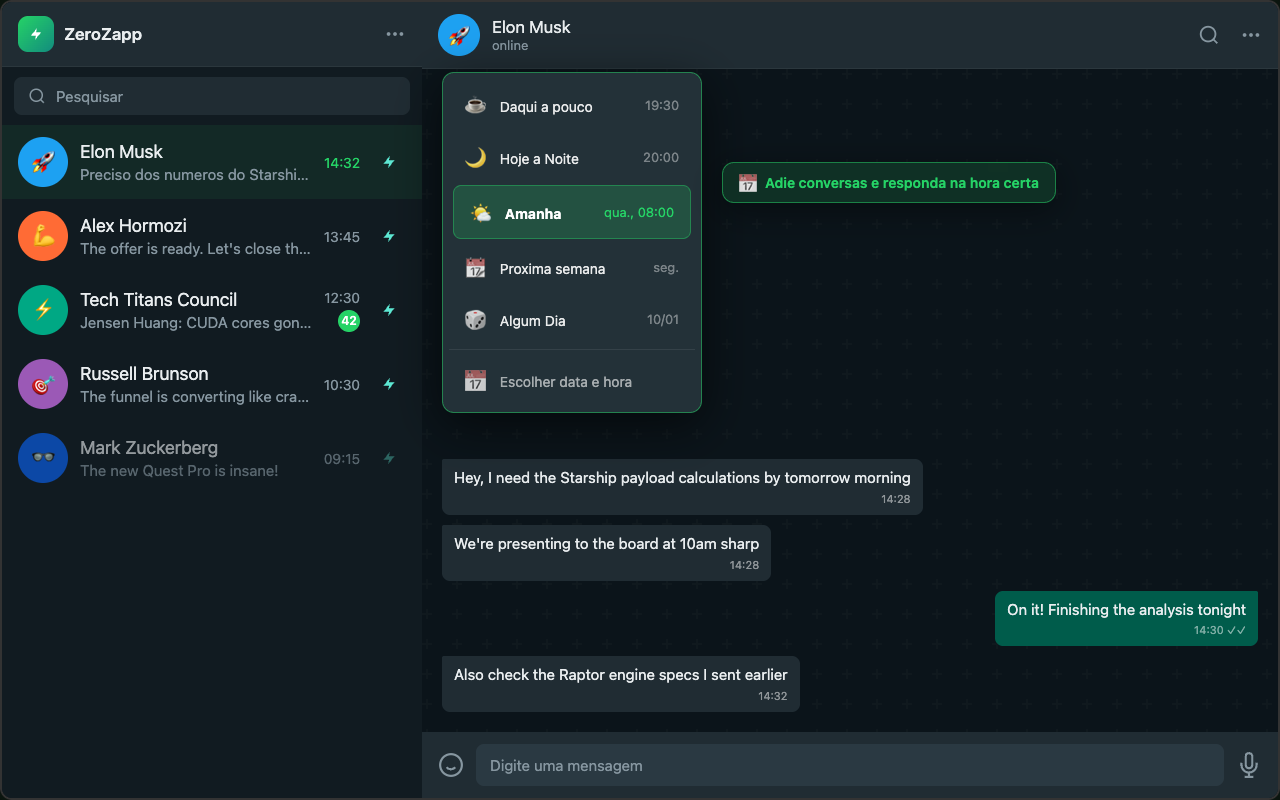Open the chat header more options menu

pyautogui.click(x=1250, y=35)
